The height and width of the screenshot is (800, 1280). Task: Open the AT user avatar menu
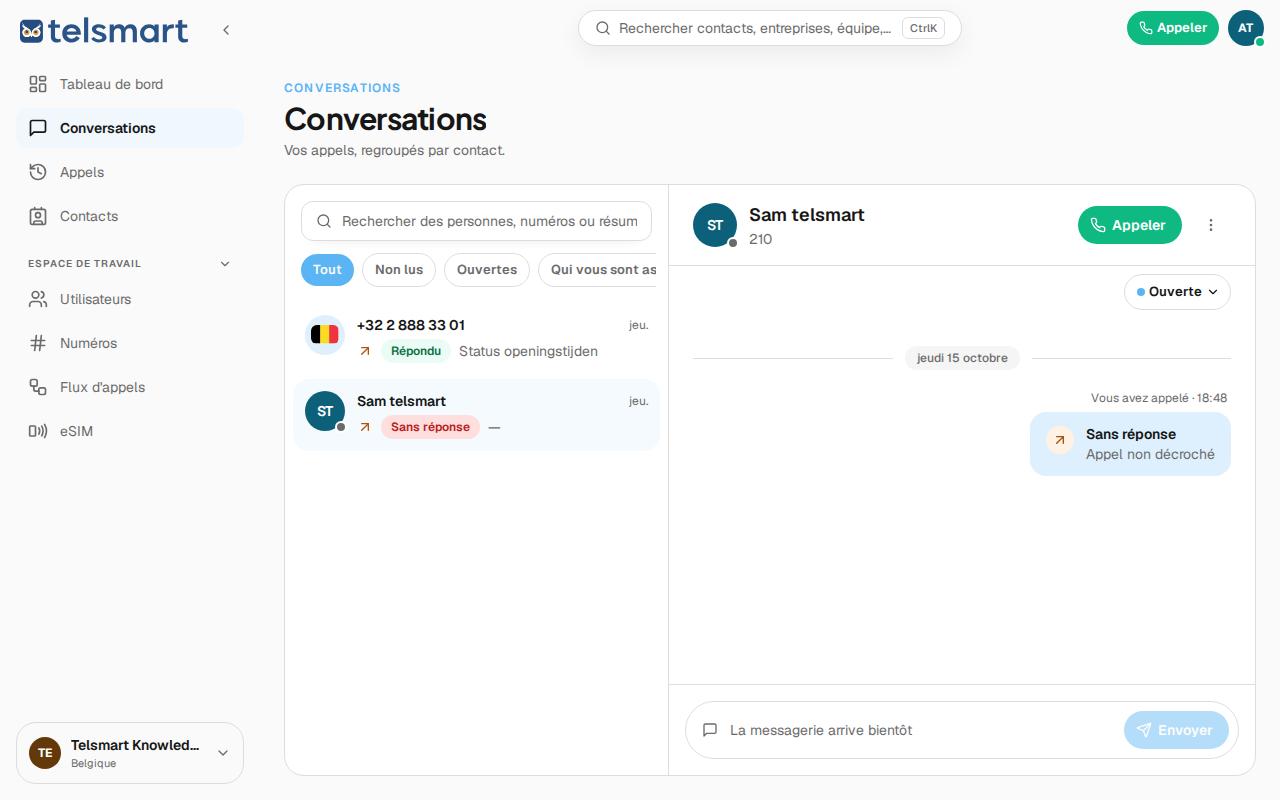(x=1246, y=28)
